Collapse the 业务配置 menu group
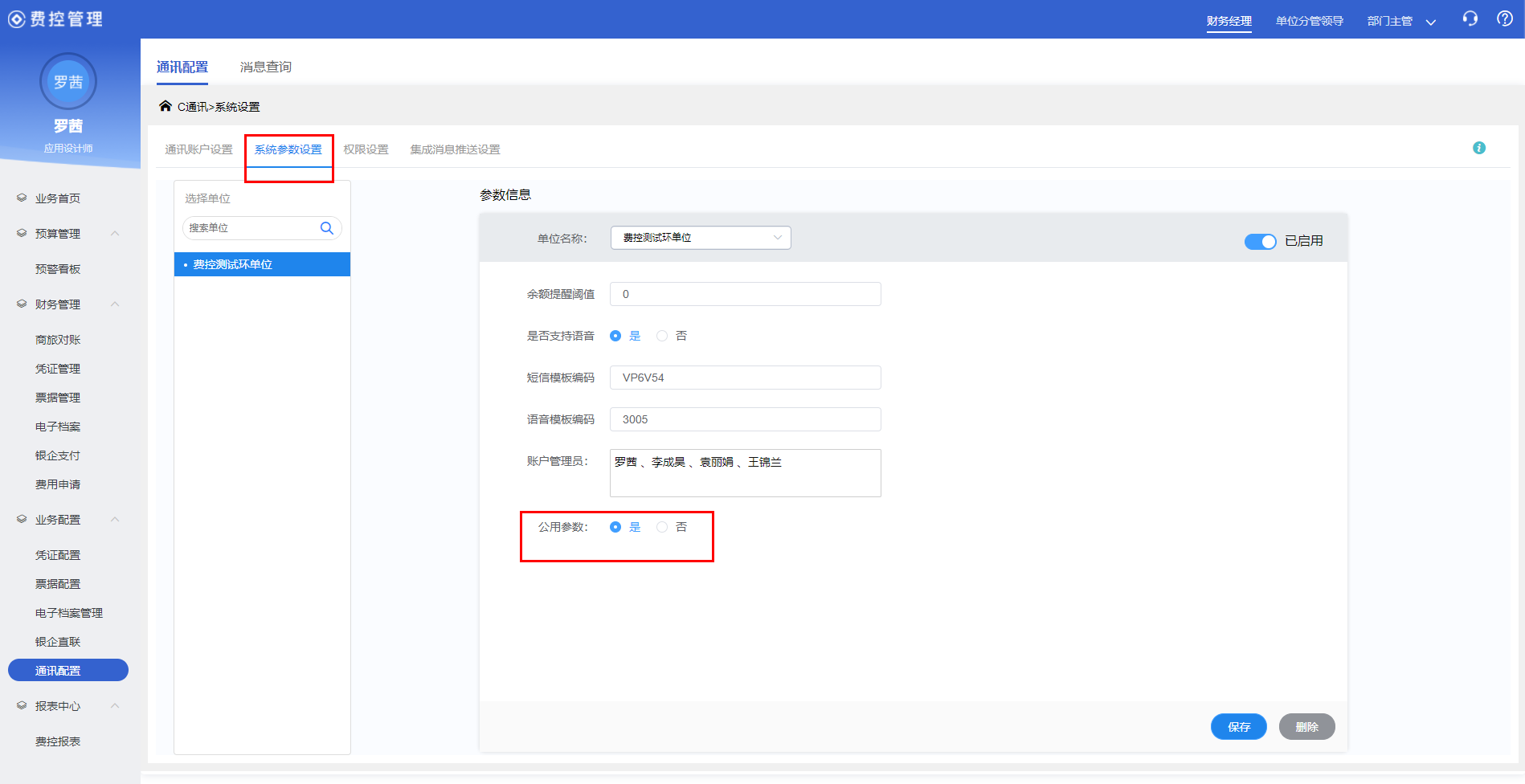The image size is (1525, 784). pos(115,520)
